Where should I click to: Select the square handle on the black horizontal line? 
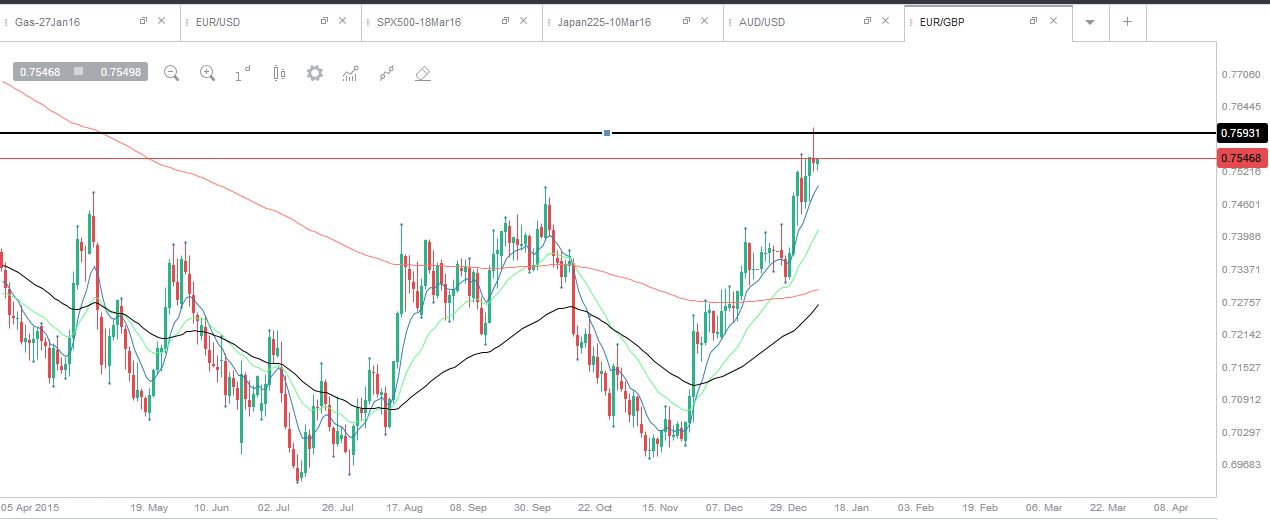[x=607, y=133]
